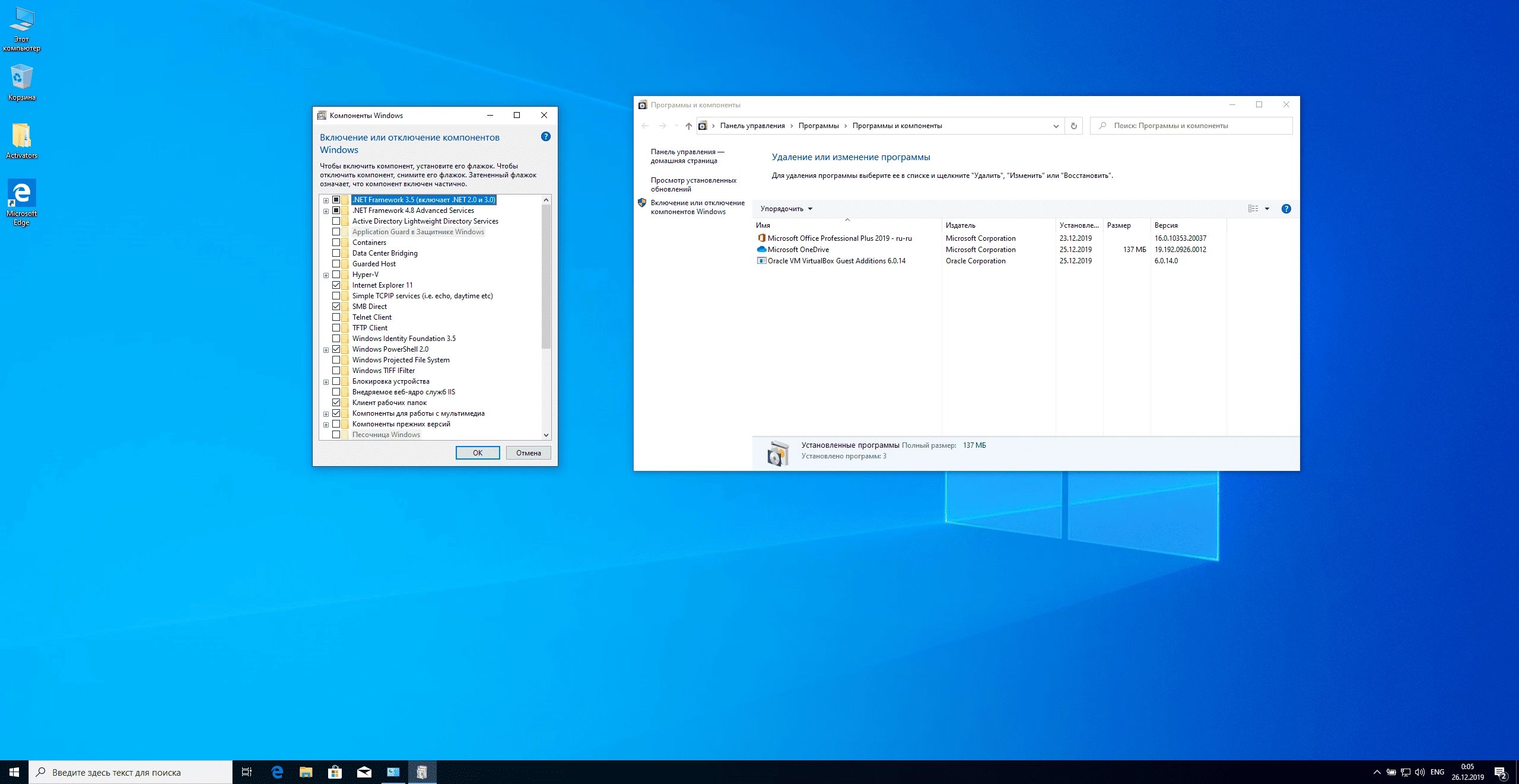Open Mail app from the taskbar
Viewport: 1519px width, 784px height.
(x=364, y=772)
